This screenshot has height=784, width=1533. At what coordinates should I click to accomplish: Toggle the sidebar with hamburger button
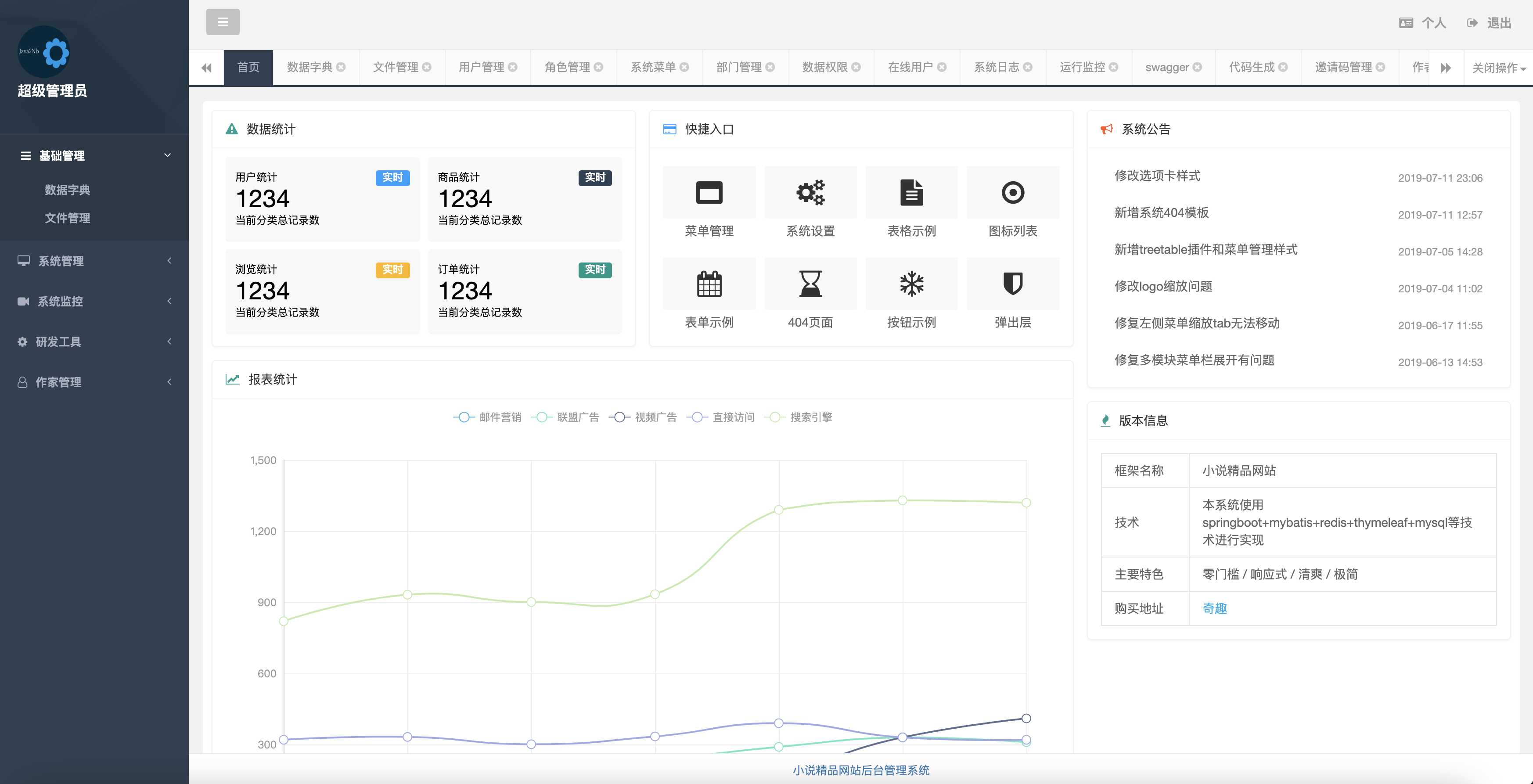pyautogui.click(x=223, y=22)
